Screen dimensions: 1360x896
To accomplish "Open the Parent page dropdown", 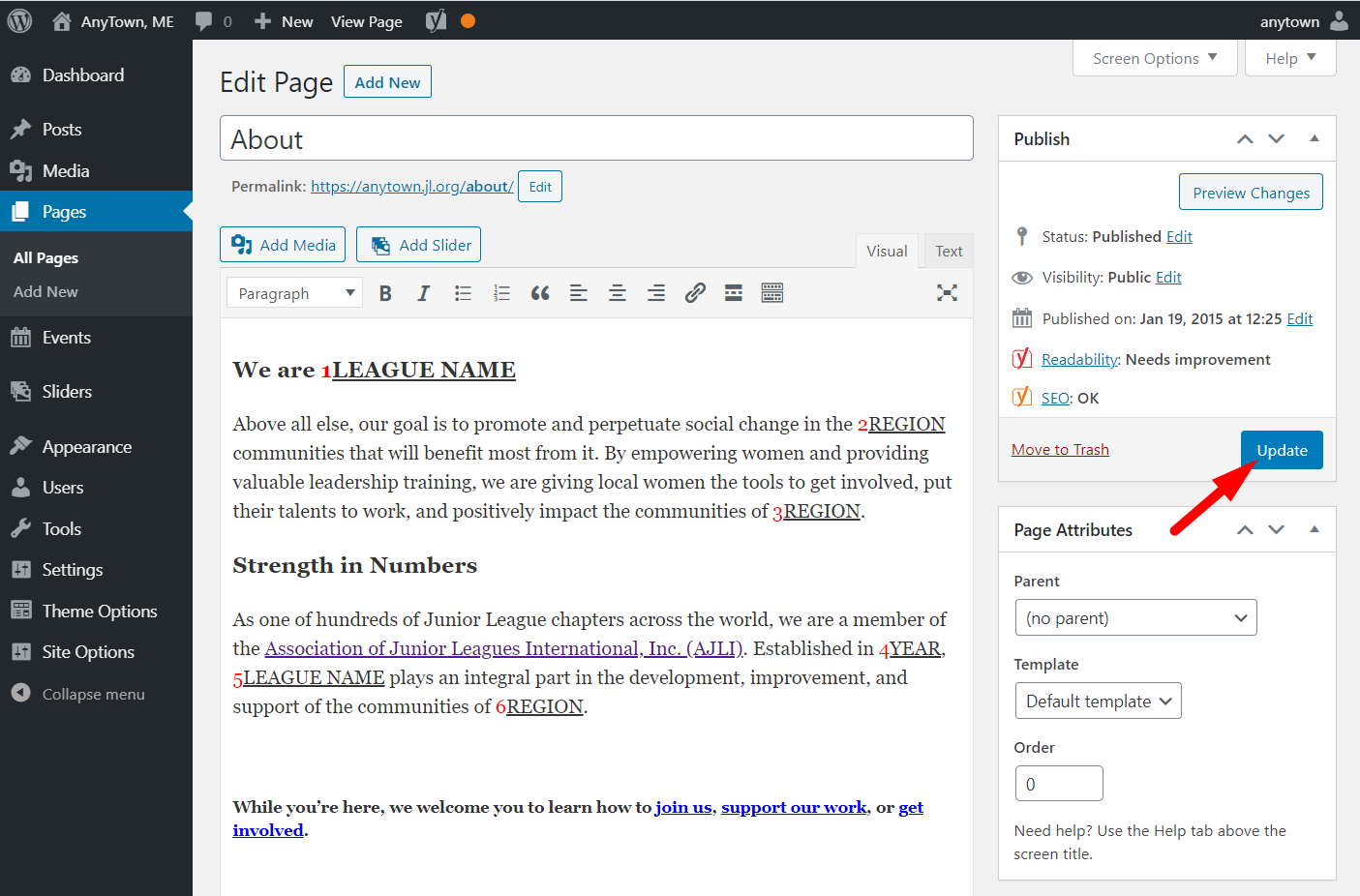I will pyautogui.click(x=1135, y=617).
